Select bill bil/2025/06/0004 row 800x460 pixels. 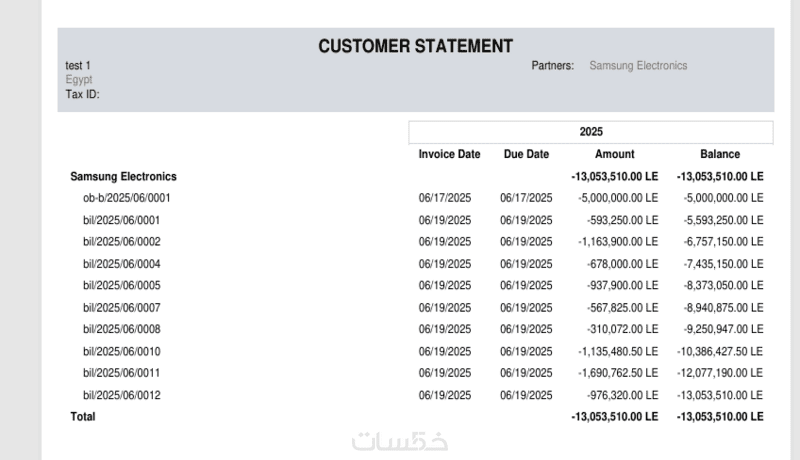[121, 264]
